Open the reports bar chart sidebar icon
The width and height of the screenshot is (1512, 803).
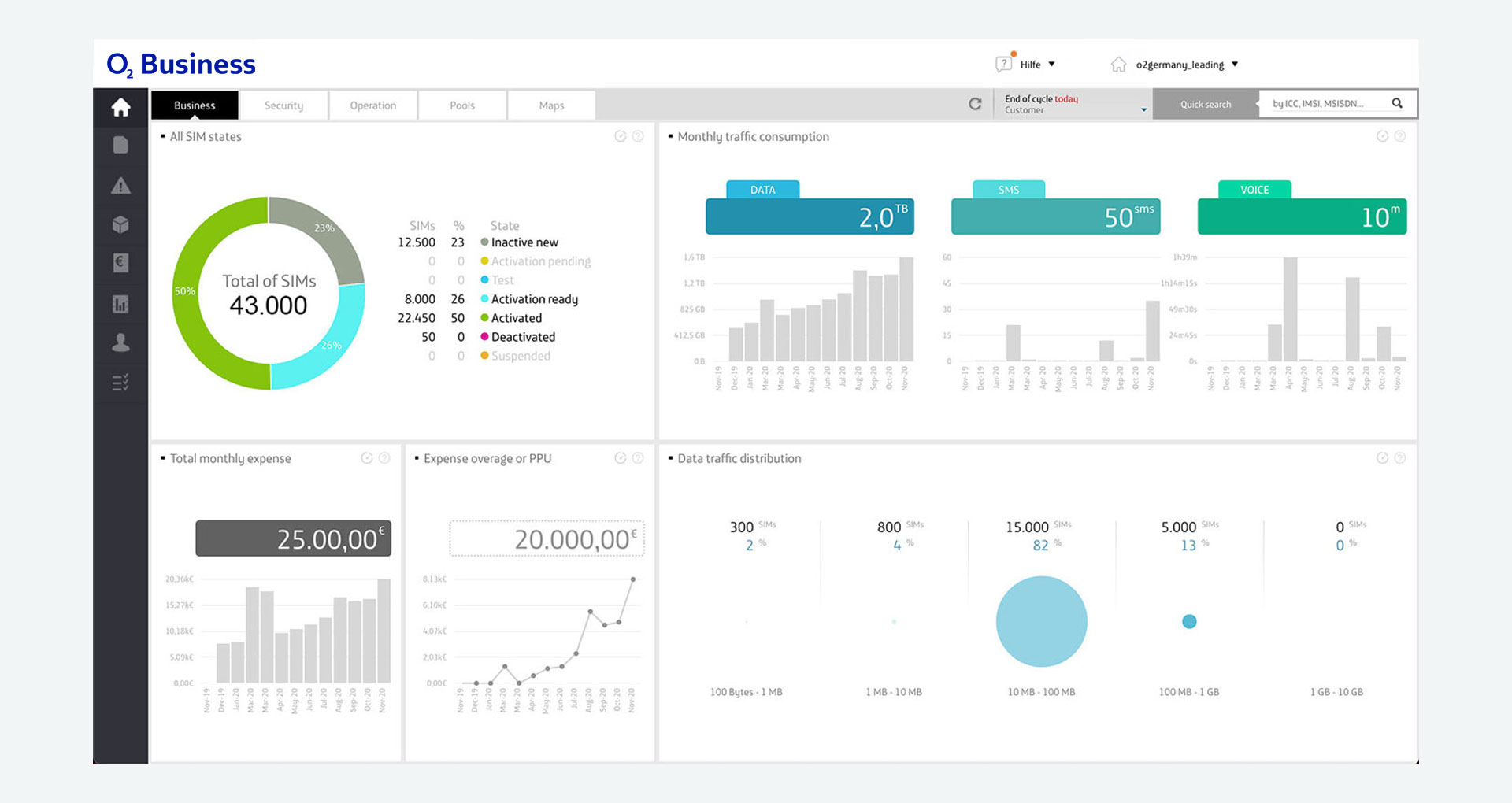pyautogui.click(x=120, y=304)
